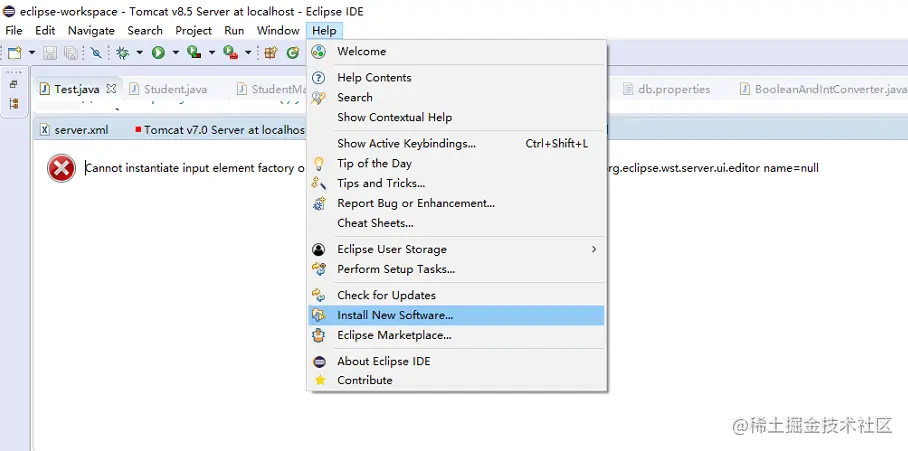908x451 pixels.
Task: Click the Eclipse User Storage person icon
Action: point(318,250)
